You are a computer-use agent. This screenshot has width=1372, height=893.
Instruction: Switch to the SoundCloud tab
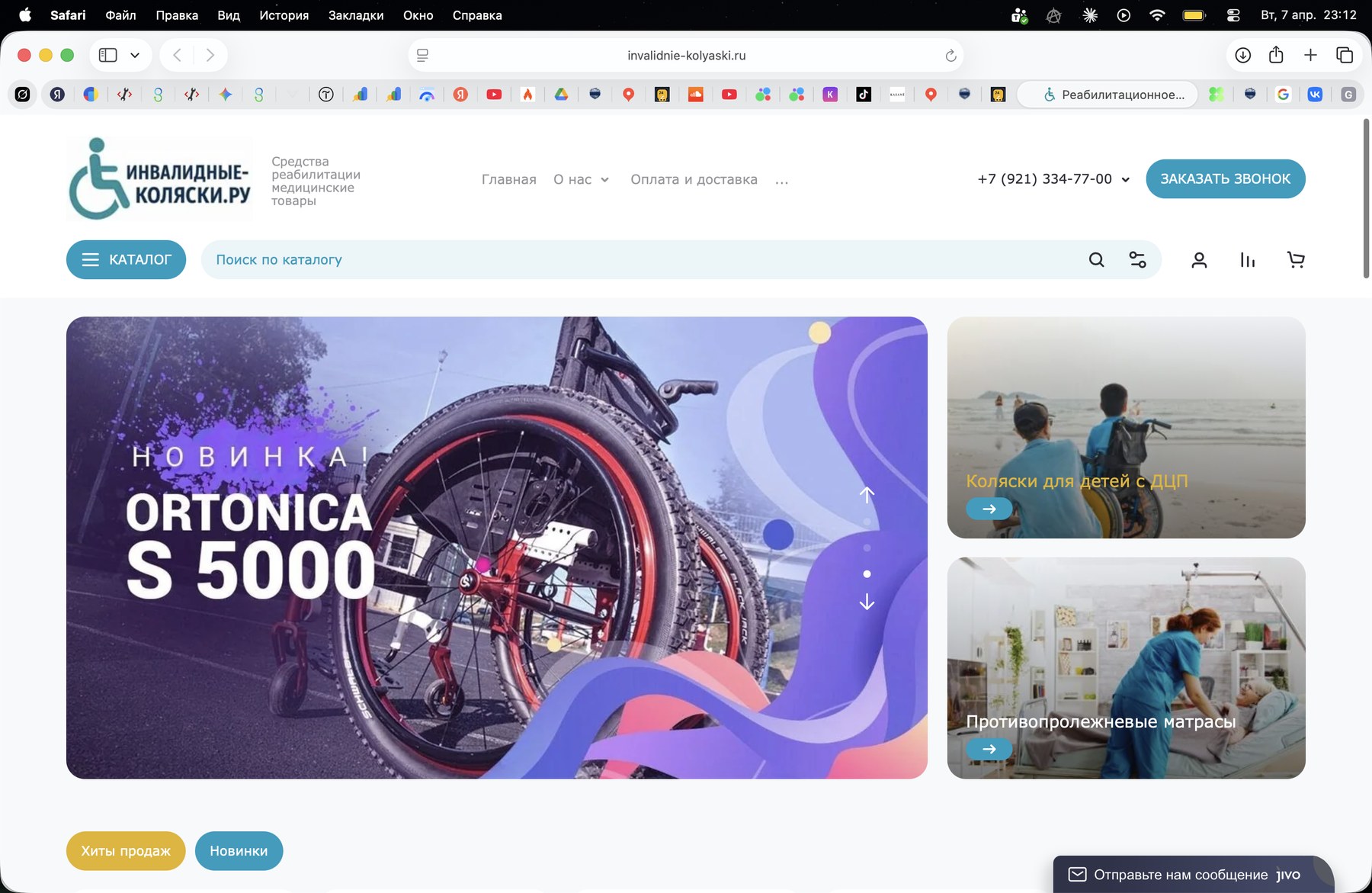[696, 95]
